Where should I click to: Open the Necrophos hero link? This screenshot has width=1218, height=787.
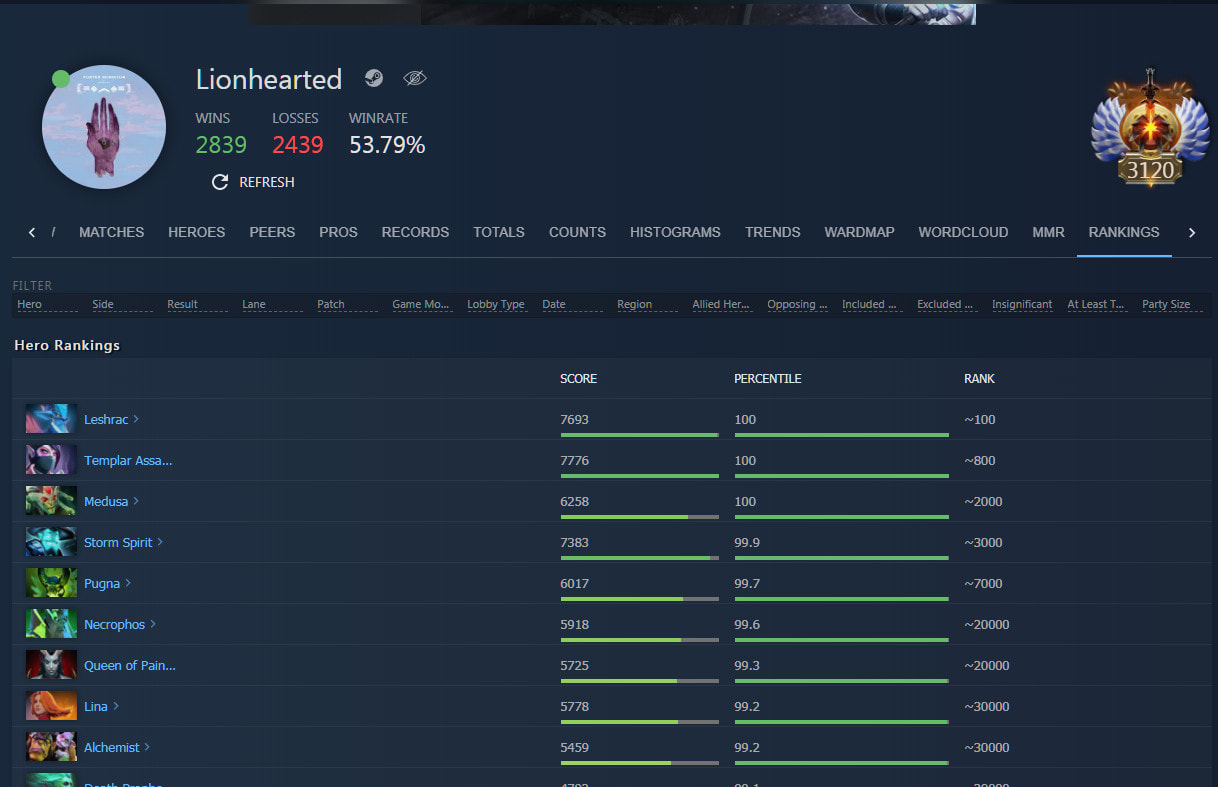click(120, 625)
